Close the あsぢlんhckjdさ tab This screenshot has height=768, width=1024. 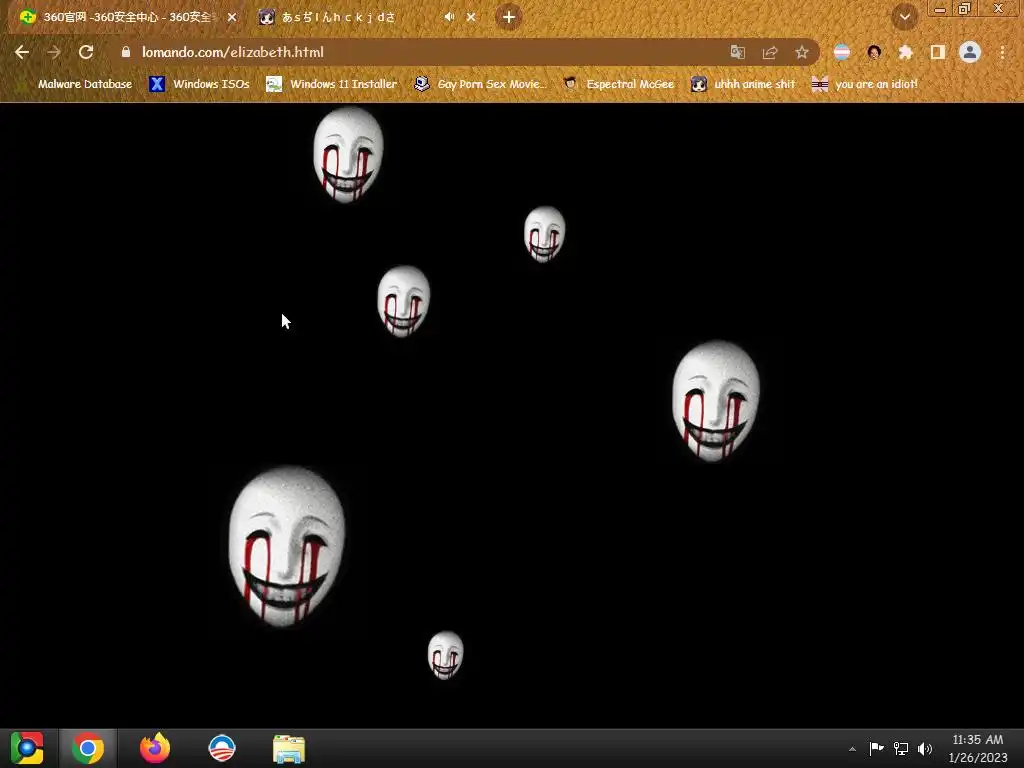coord(471,17)
